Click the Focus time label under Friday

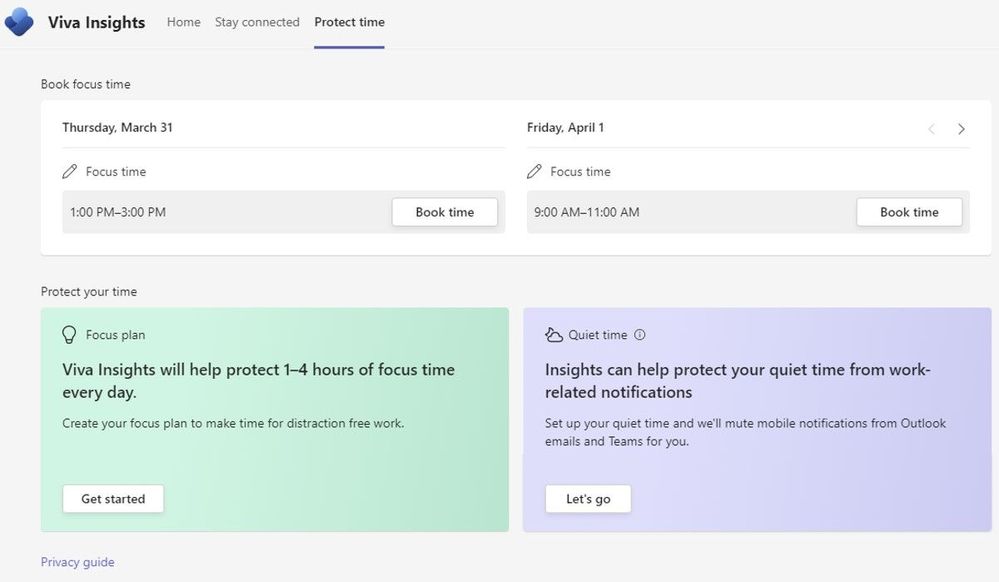(x=580, y=171)
